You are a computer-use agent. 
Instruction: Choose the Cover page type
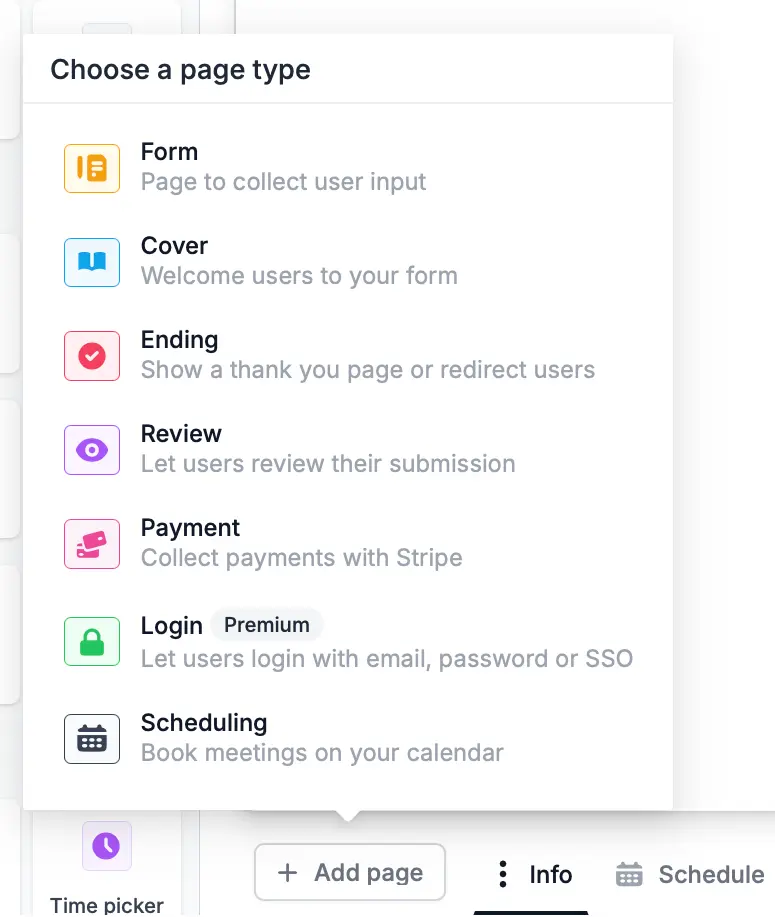[348, 261]
